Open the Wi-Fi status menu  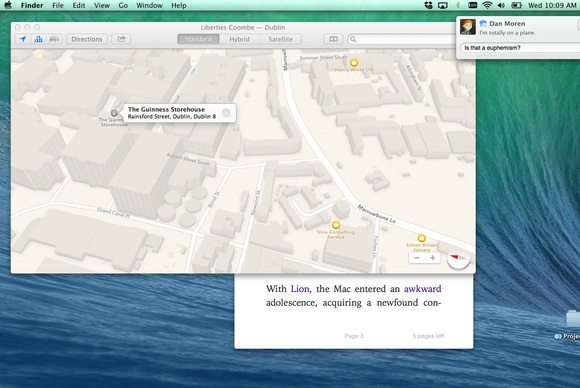[488, 5]
